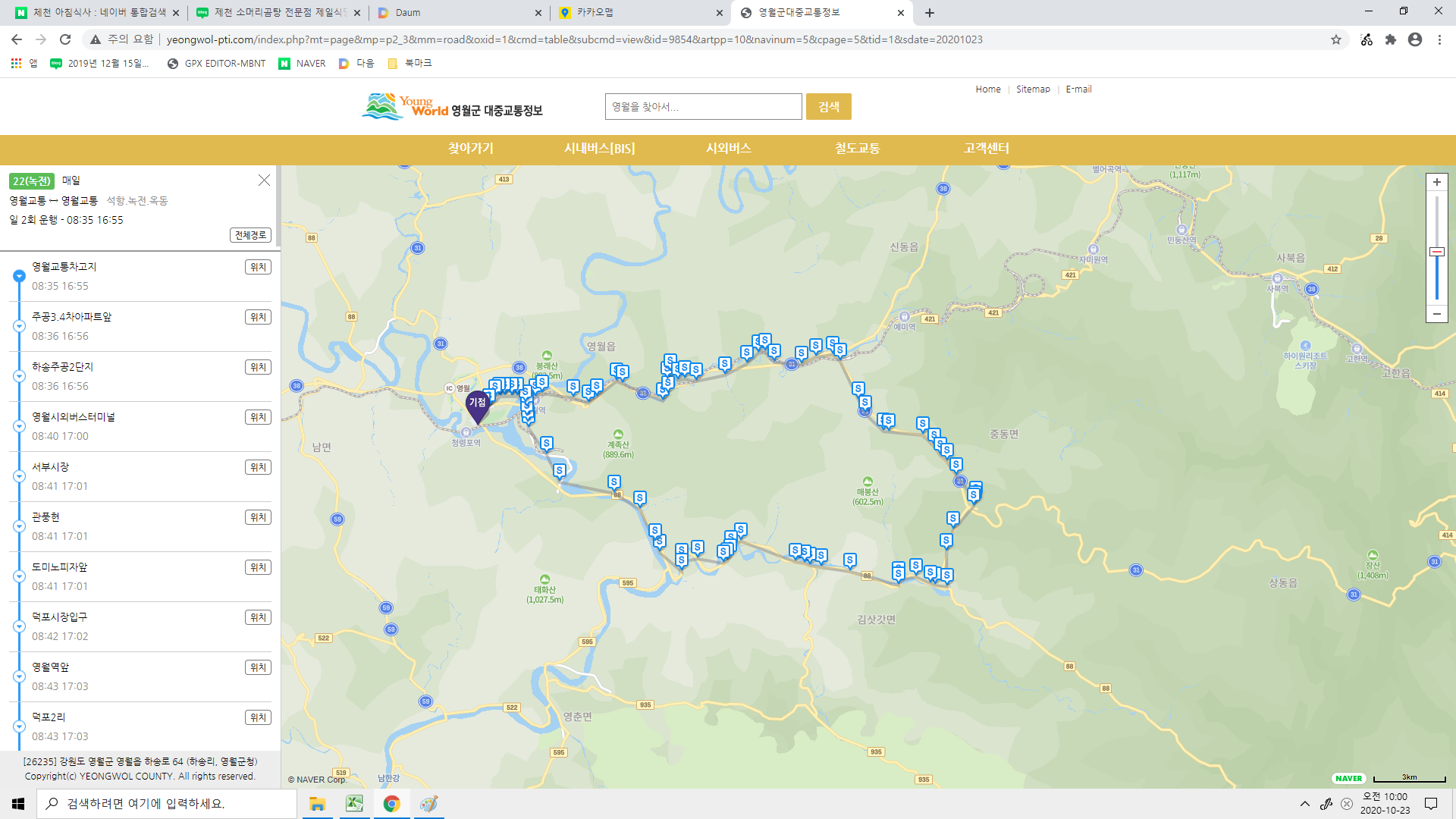Viewport: 1456px width, 819px height.
Task: Click the 전체경로 button
Action: [250, 235]
